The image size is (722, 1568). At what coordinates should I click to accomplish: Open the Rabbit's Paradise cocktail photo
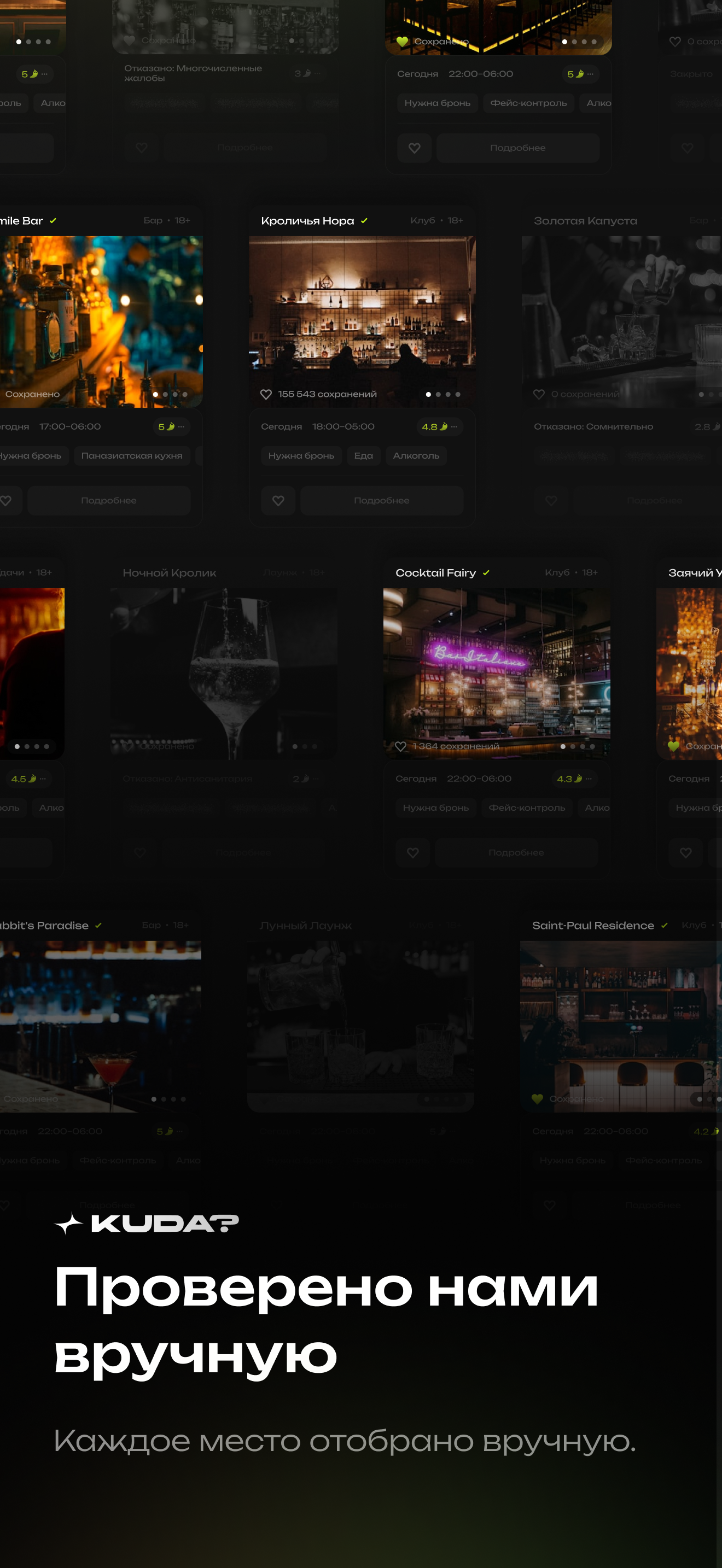pyautogui.click(x=101, y=1026)
